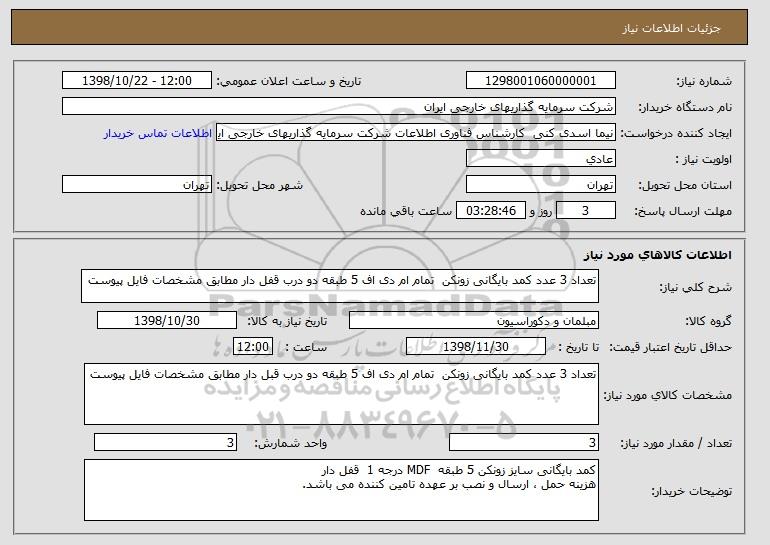Click the goods need date field 1398/10/30

coord(167,321)
